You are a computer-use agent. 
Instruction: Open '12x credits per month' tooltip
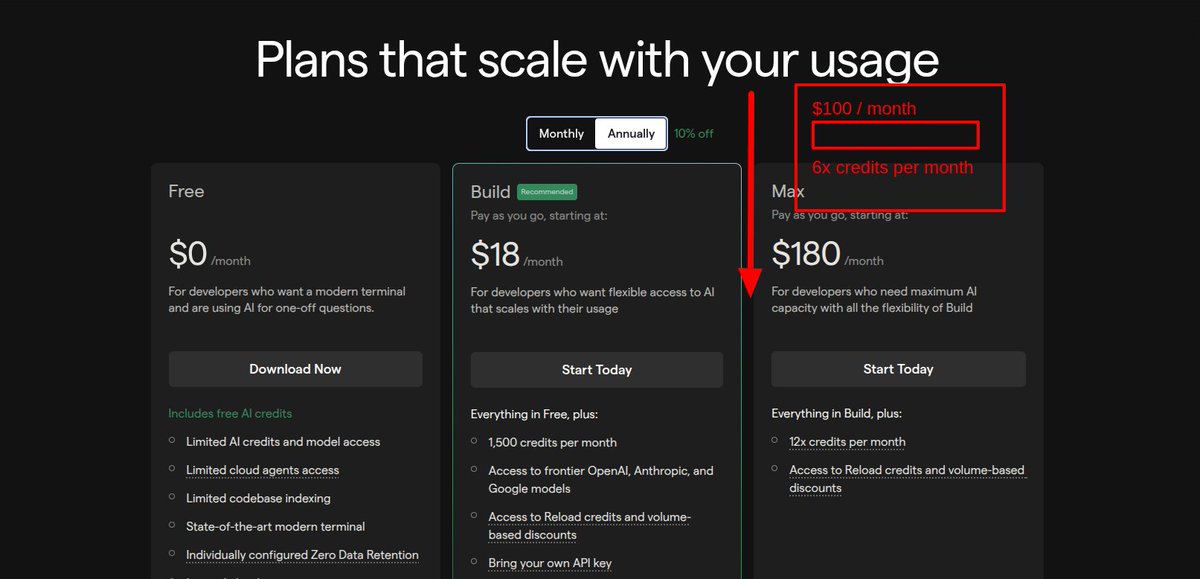[x=847, y=442]
